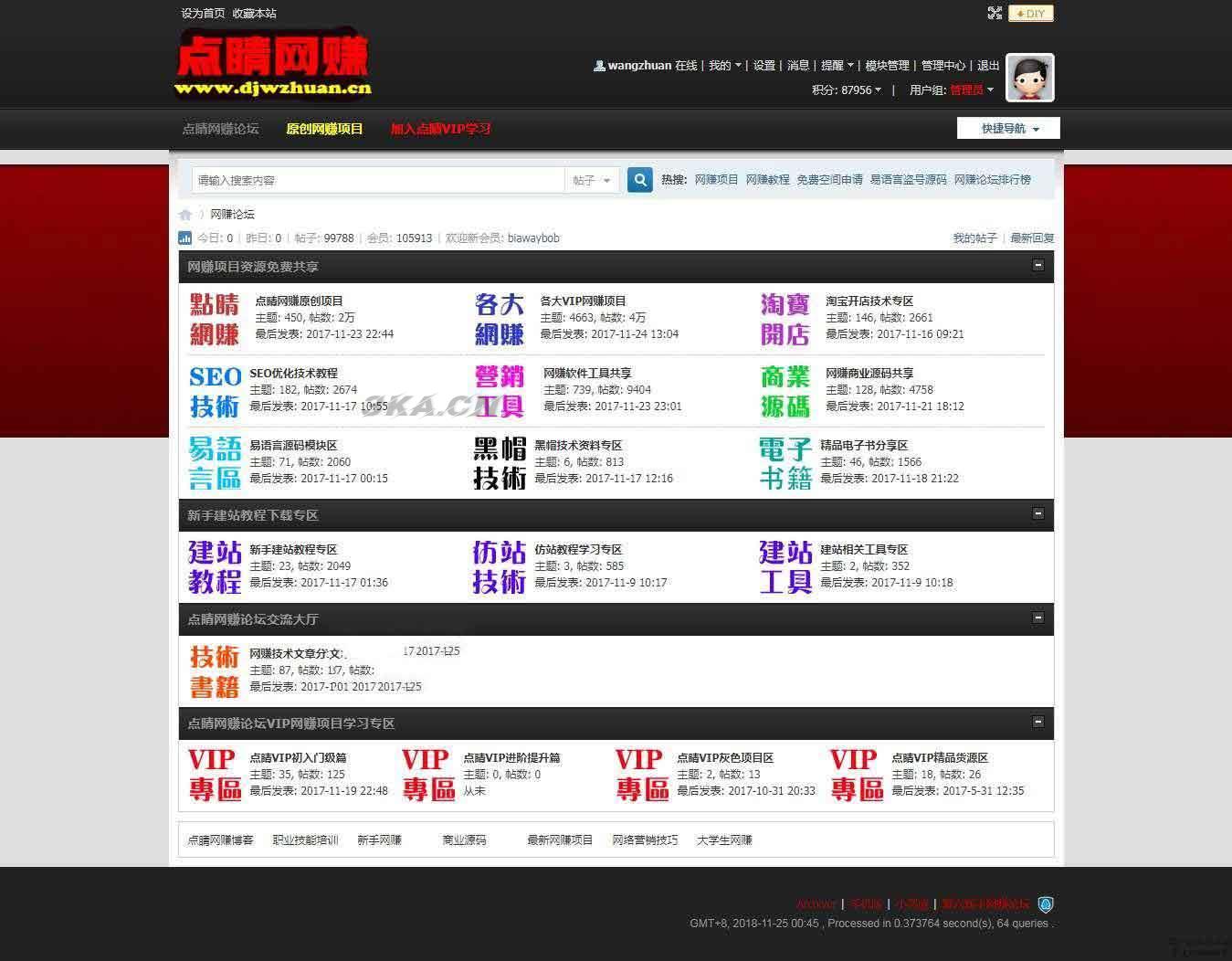
Task: Click the fullscreen toggle icon beside DIY
Action: point(995,13)
